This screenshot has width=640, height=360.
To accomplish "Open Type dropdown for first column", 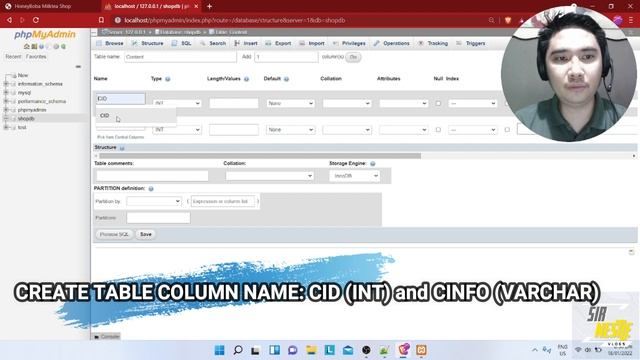I will [177, 103].
